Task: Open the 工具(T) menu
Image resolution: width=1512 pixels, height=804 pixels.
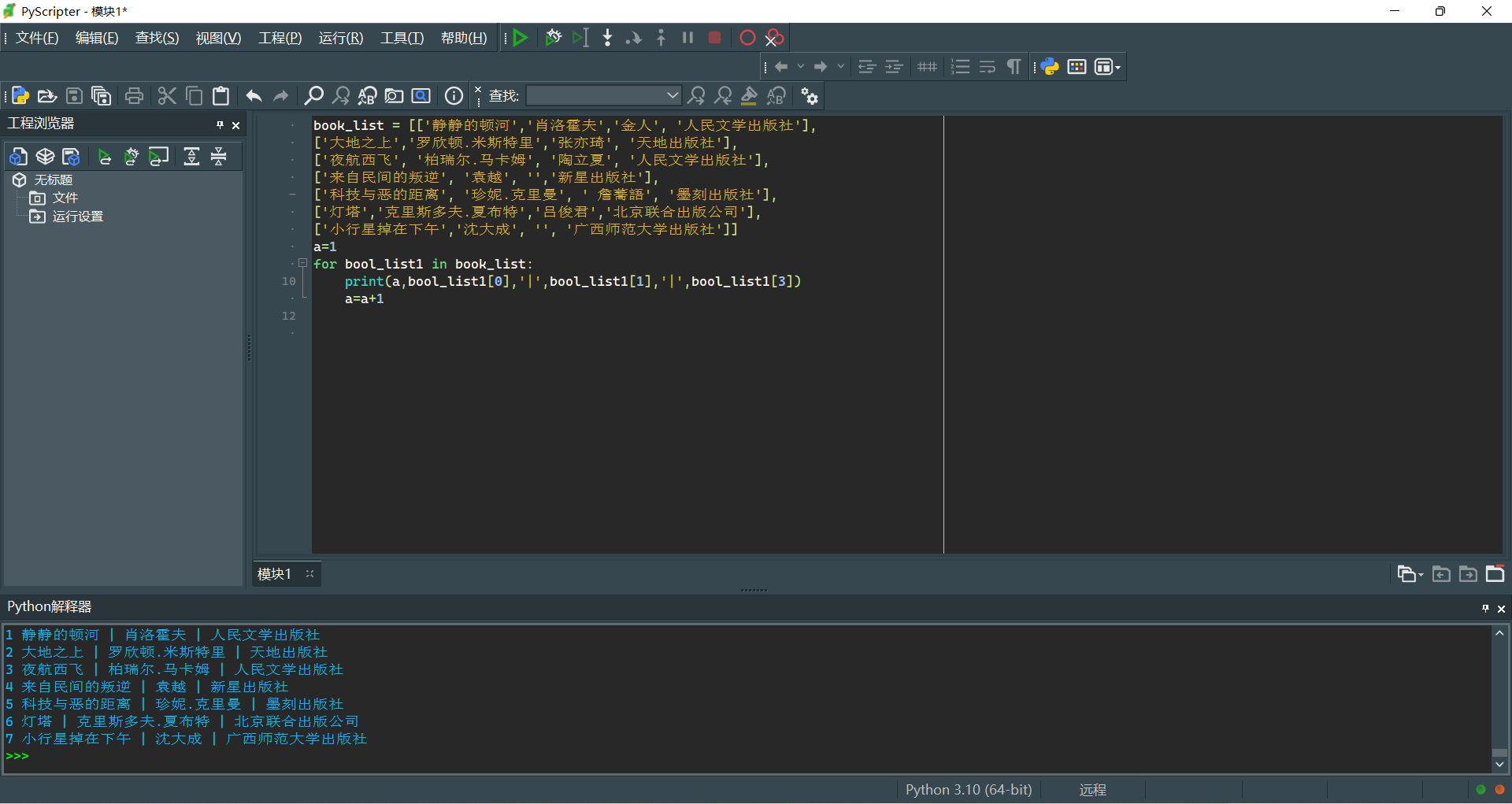Action: (x=402, y=38)
